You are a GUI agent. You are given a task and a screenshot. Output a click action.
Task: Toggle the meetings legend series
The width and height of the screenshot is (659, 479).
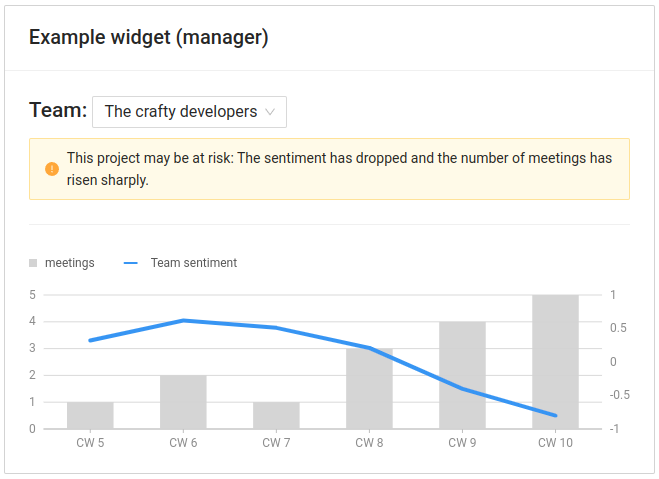pos(69,263)
